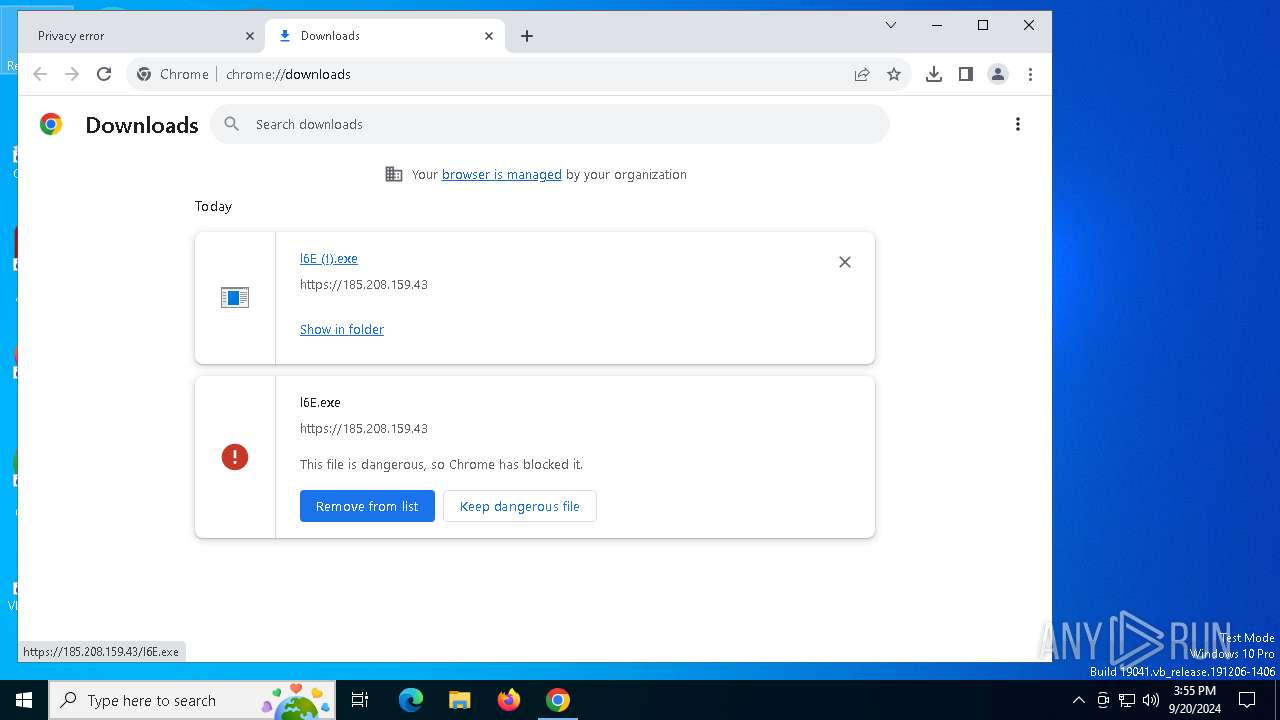Open the Windows Start menu
This screenshot has height=720, width=1280.
point(24,700)
